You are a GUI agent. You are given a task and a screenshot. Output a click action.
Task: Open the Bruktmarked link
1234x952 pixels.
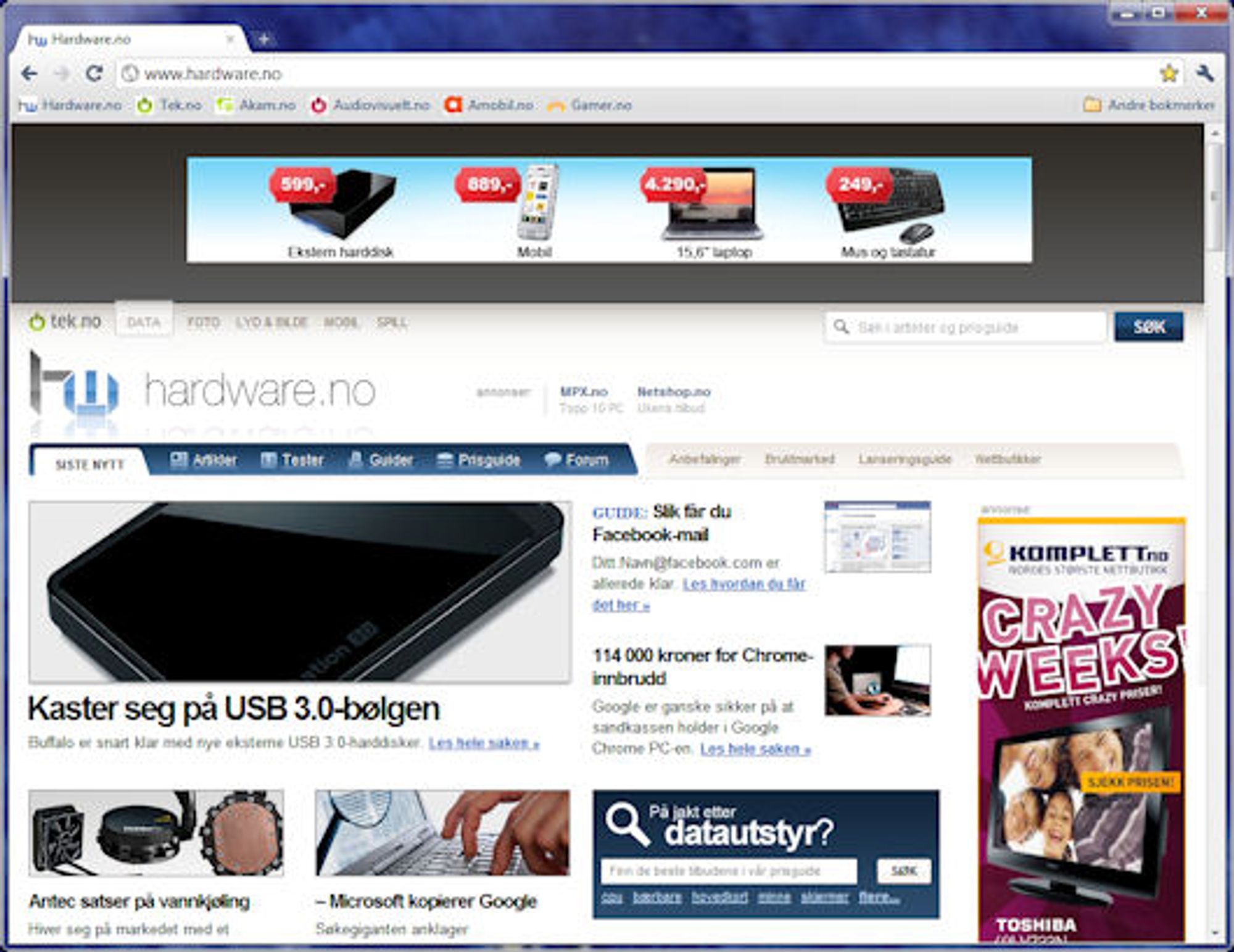(x=800, y=460)
